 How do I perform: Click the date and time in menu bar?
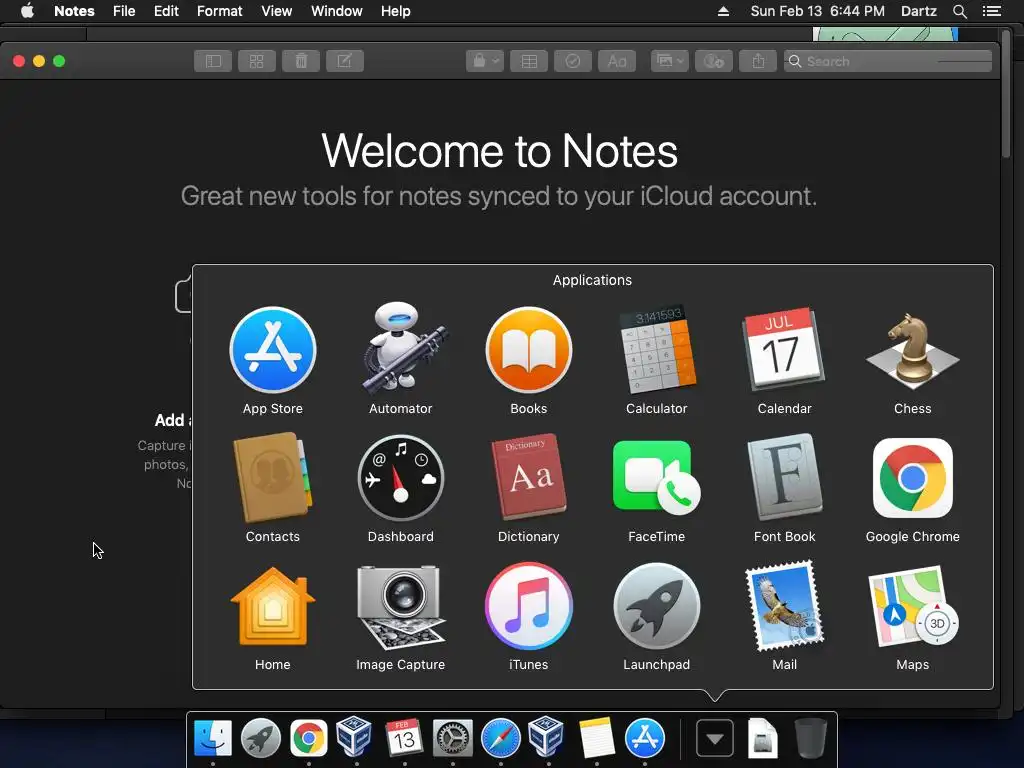[x=818, y=11]
